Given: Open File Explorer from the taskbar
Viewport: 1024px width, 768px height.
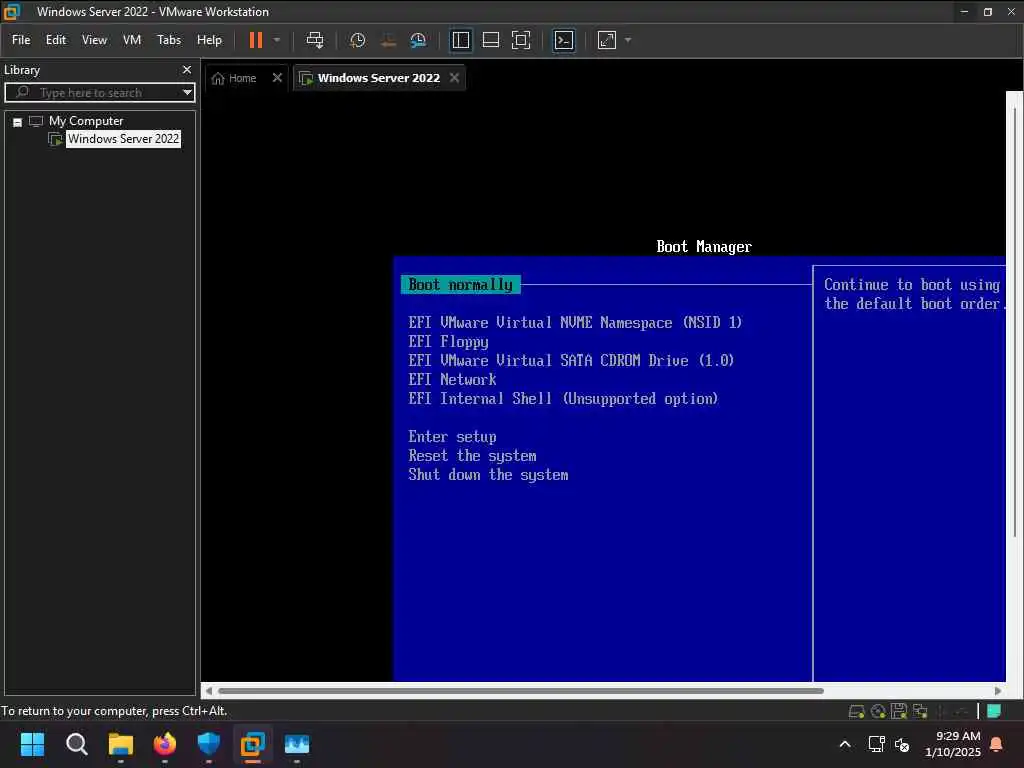Looking at the screenshot, I should 121,744.
